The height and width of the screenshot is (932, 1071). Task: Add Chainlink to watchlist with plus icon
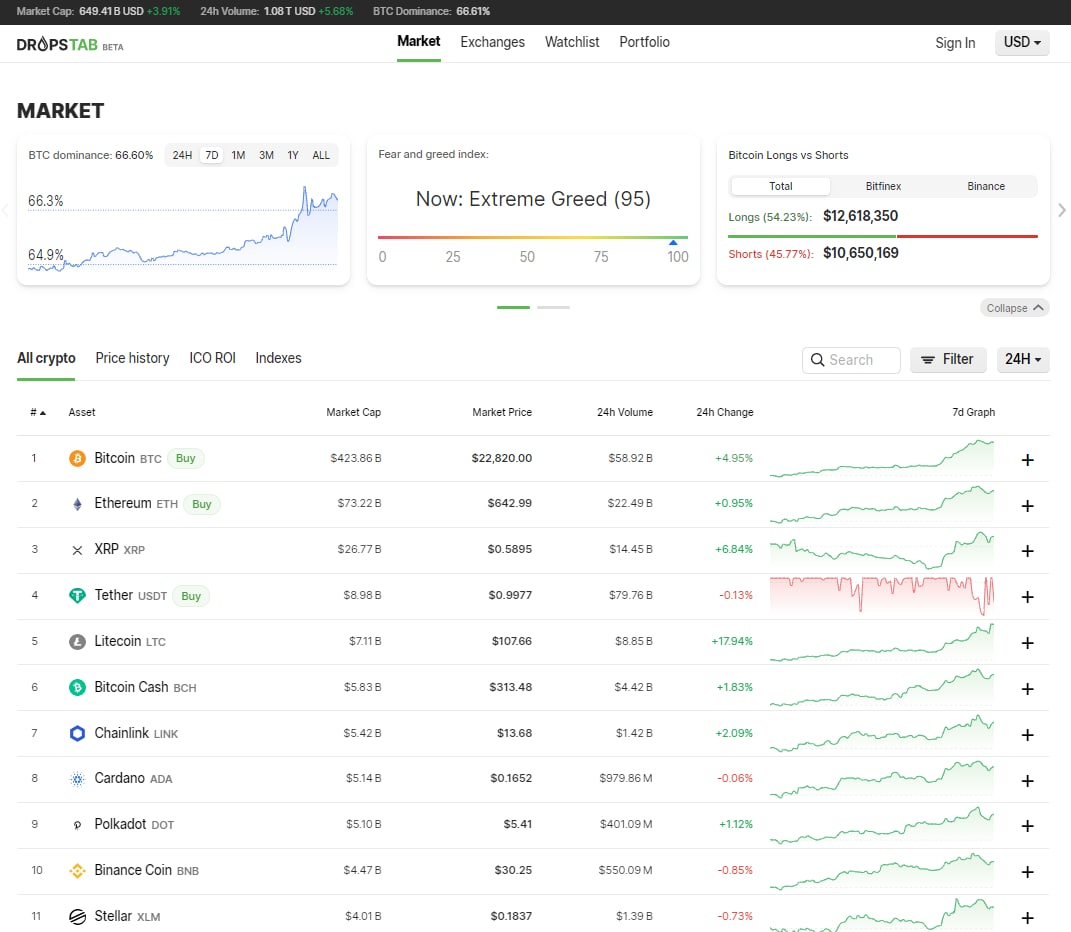click(x=1027, y=735)
